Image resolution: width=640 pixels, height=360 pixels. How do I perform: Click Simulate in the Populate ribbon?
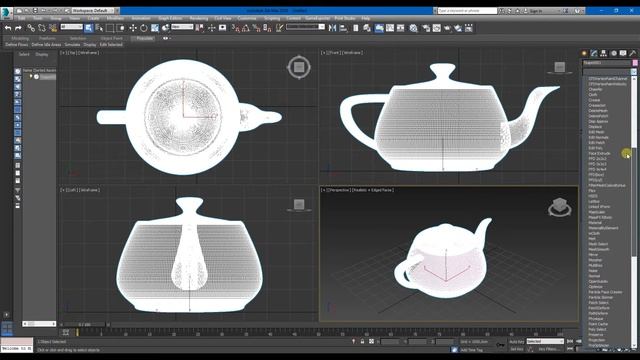[72, 44]
